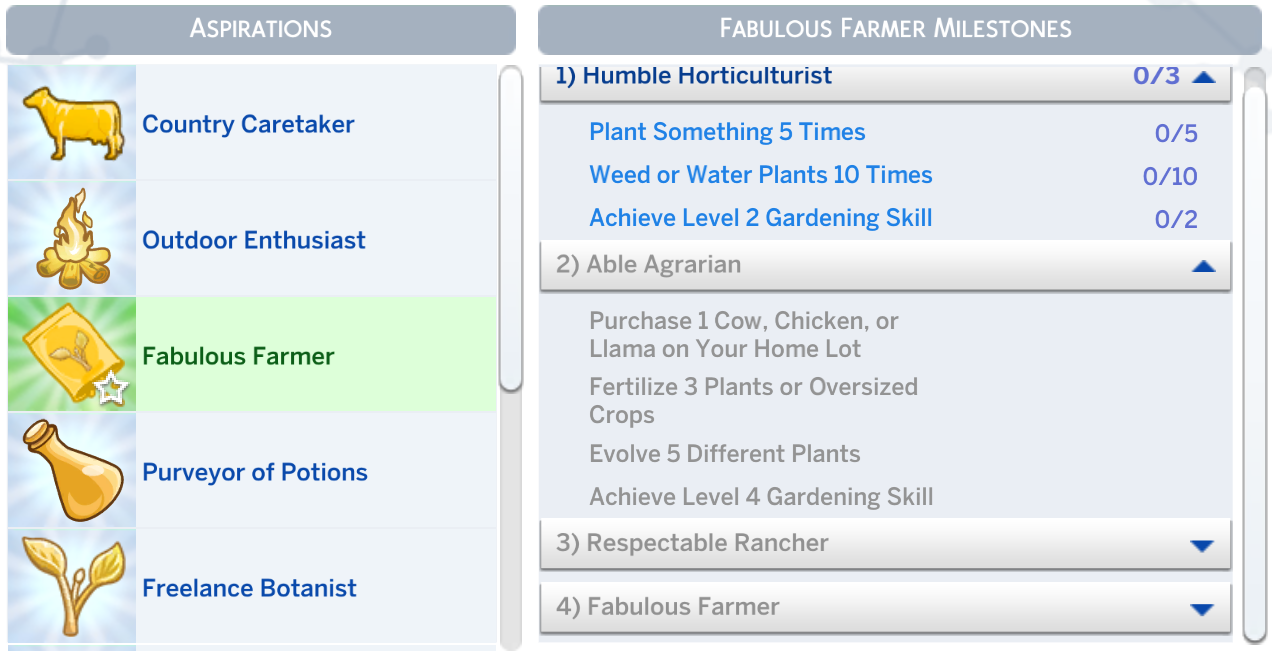Collapse the Humble Horticulturist milestone arrow
The width and height of the screenshot is (1272, 658).
(1204, 77)
